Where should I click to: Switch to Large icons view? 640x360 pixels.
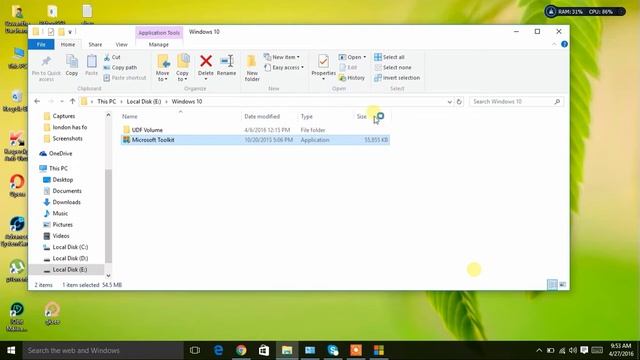[562, 284]
